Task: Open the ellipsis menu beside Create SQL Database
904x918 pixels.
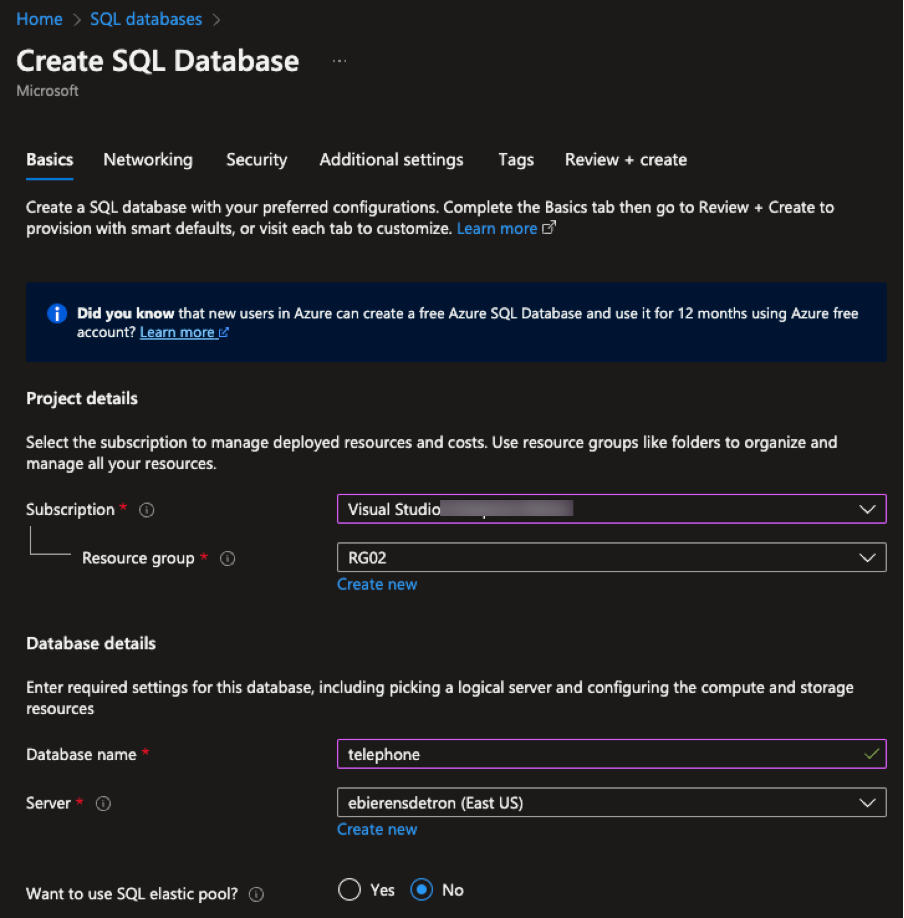Action: point(339,60)
